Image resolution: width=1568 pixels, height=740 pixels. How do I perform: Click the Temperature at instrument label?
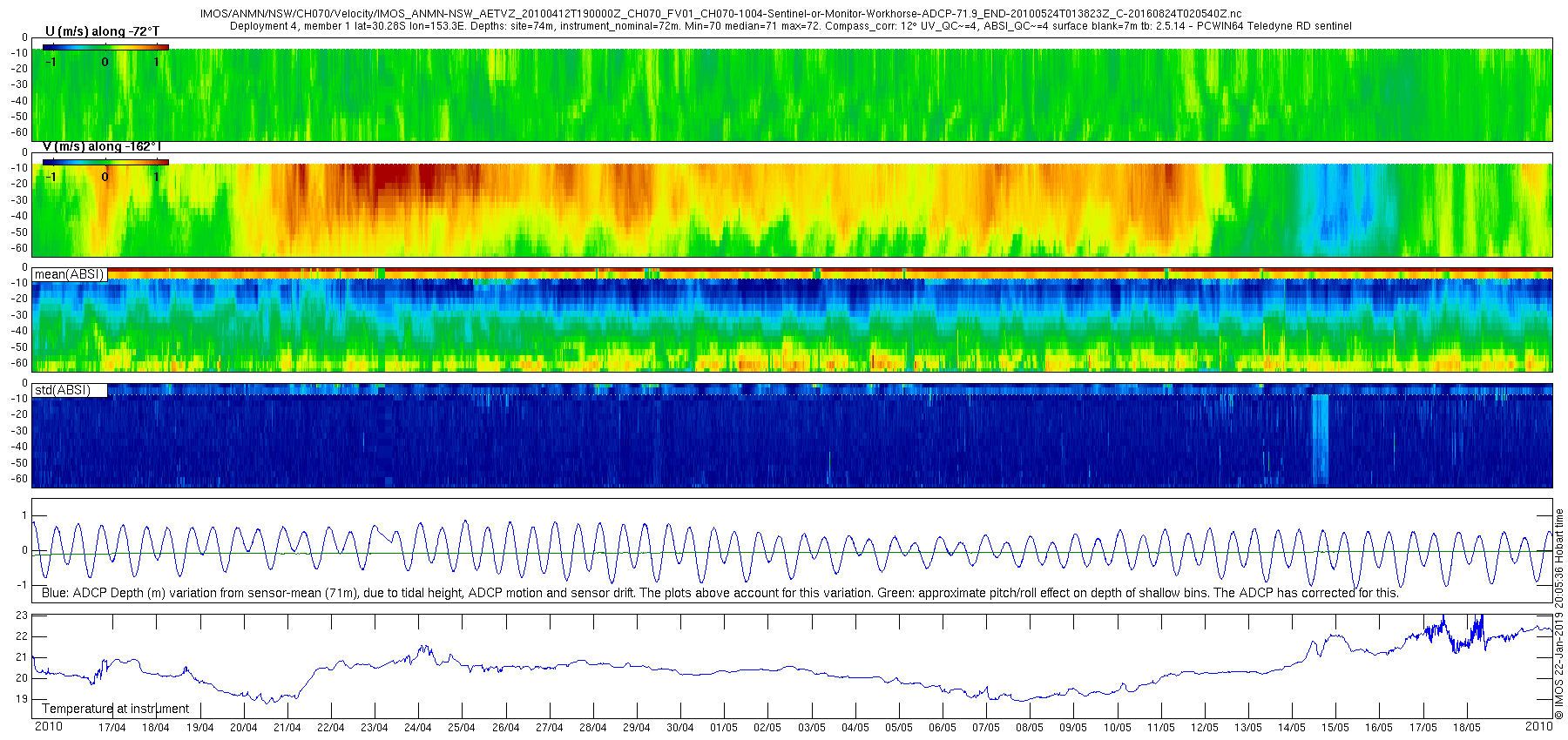[115, 709]
